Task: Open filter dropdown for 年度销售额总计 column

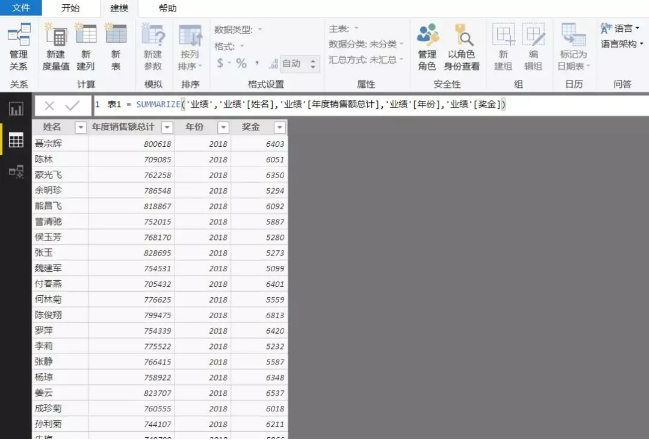Action: click(167, 127)
